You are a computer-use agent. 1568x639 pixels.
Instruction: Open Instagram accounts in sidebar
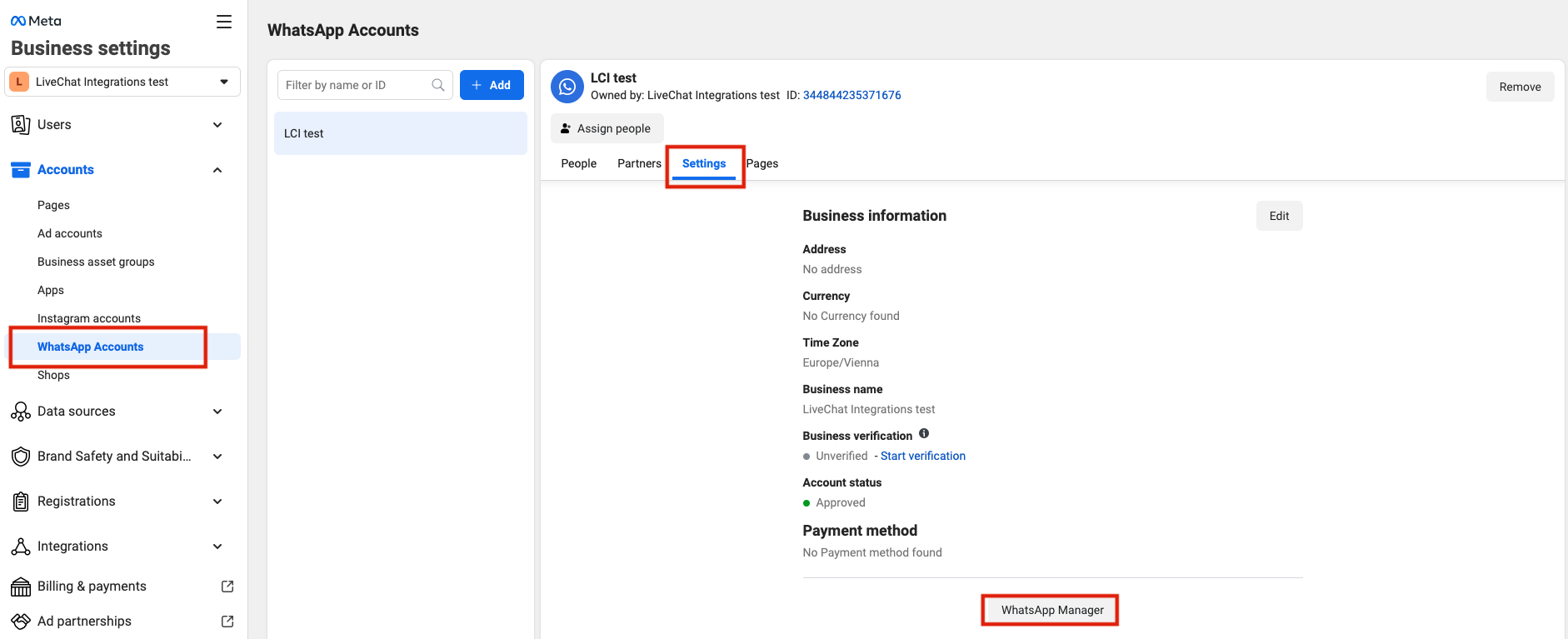(89, 318)
